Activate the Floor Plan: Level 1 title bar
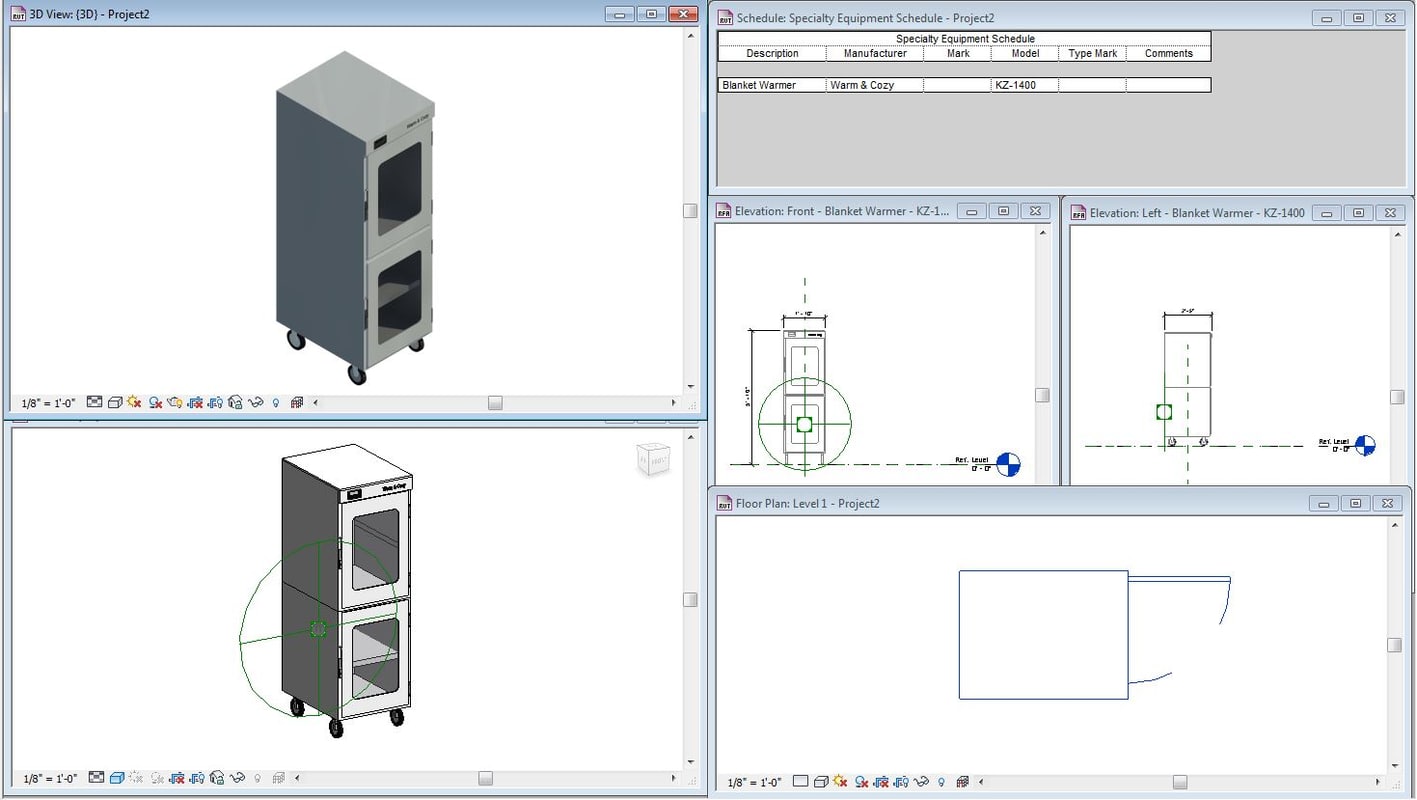 click(x=807, y=503)
